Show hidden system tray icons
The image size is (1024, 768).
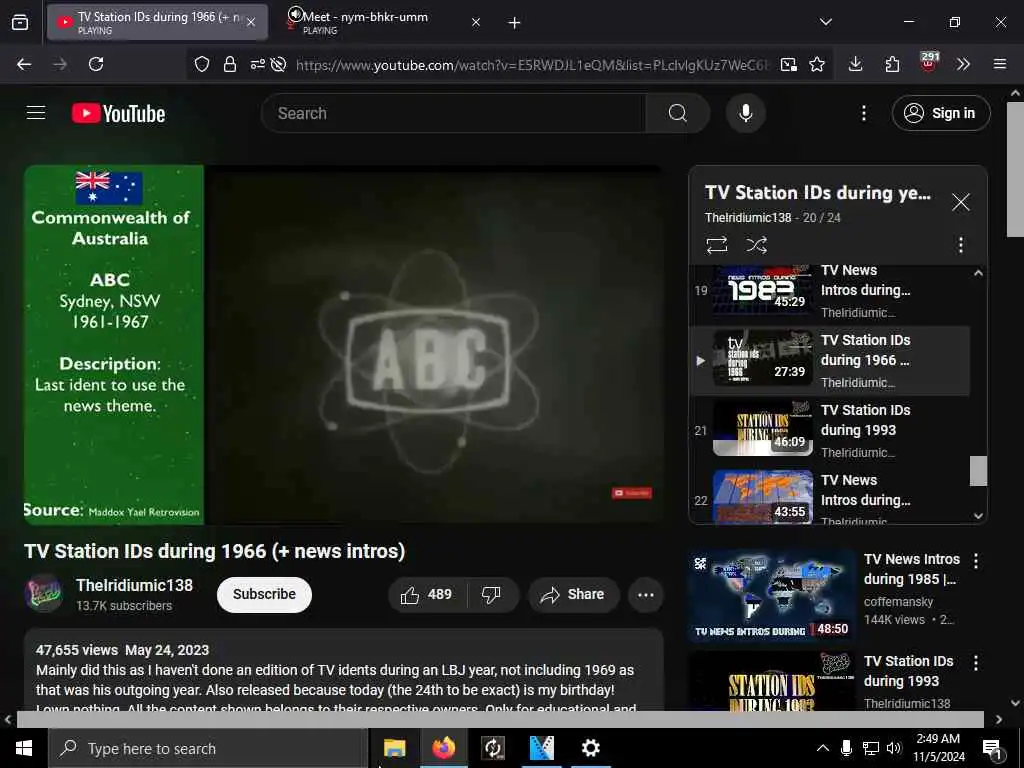pyautogui.click(x=823, y=748)
